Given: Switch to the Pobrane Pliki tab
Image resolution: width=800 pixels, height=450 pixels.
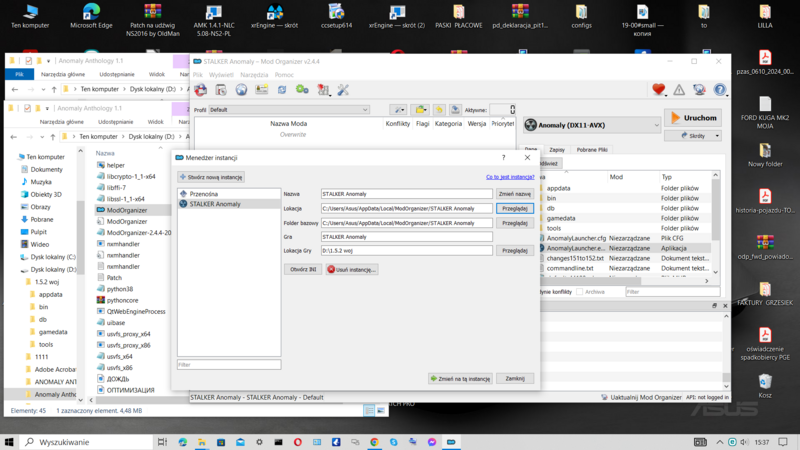Looking at the screenshot, I should (x=592, y=149).
